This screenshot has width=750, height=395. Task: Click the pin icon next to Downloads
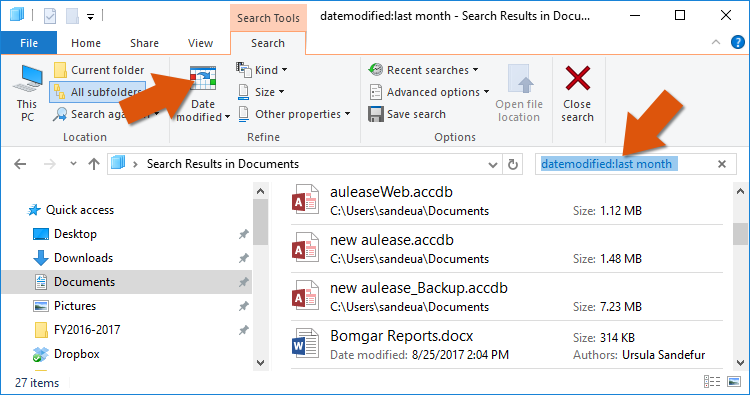click(243, 258)
